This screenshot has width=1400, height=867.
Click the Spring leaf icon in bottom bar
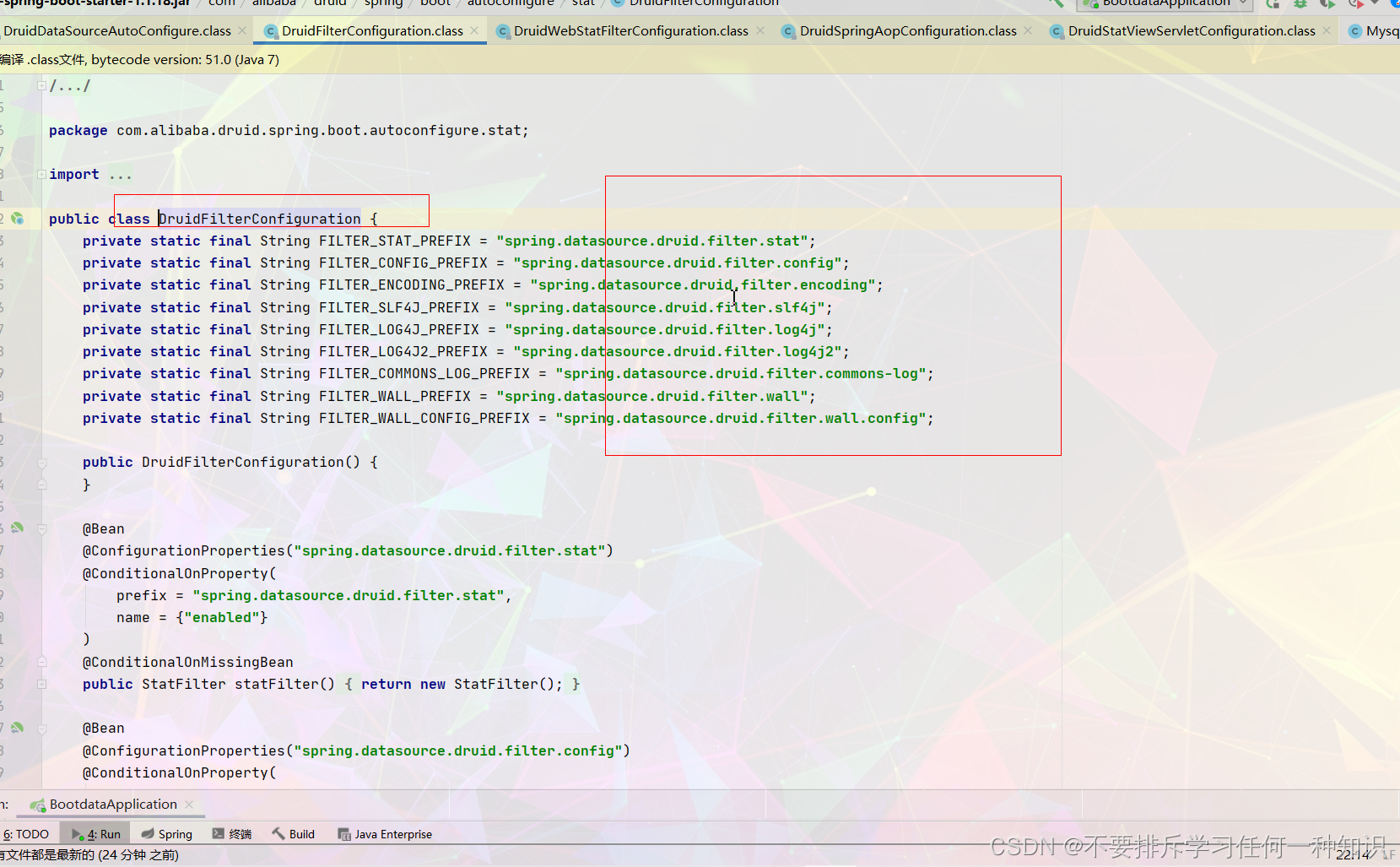(148, 834)
